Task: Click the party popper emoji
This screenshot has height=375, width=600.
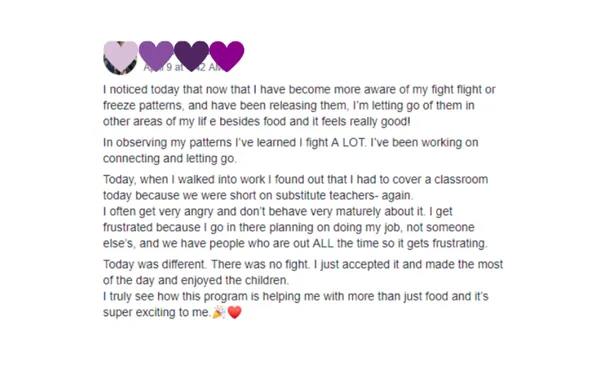Action: click(x=219, y=312)
